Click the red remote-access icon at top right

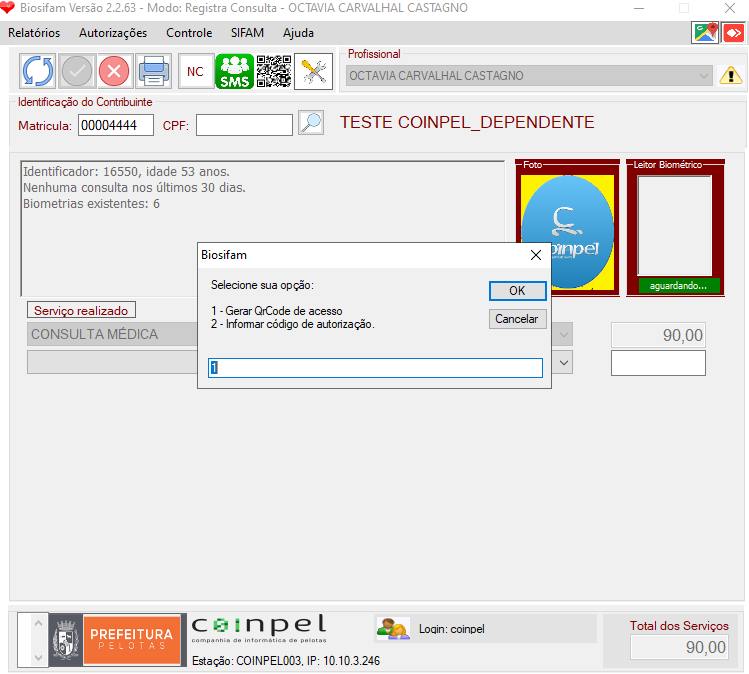[x=733, y=33]
